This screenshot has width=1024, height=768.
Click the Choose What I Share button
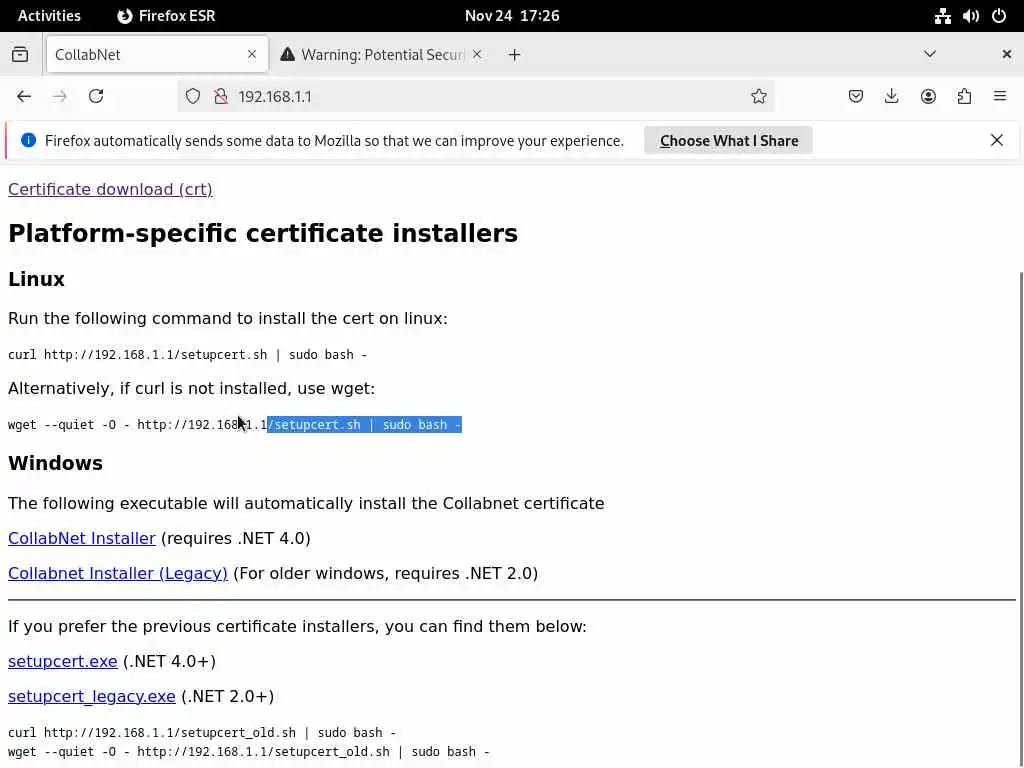pos(728,140)
